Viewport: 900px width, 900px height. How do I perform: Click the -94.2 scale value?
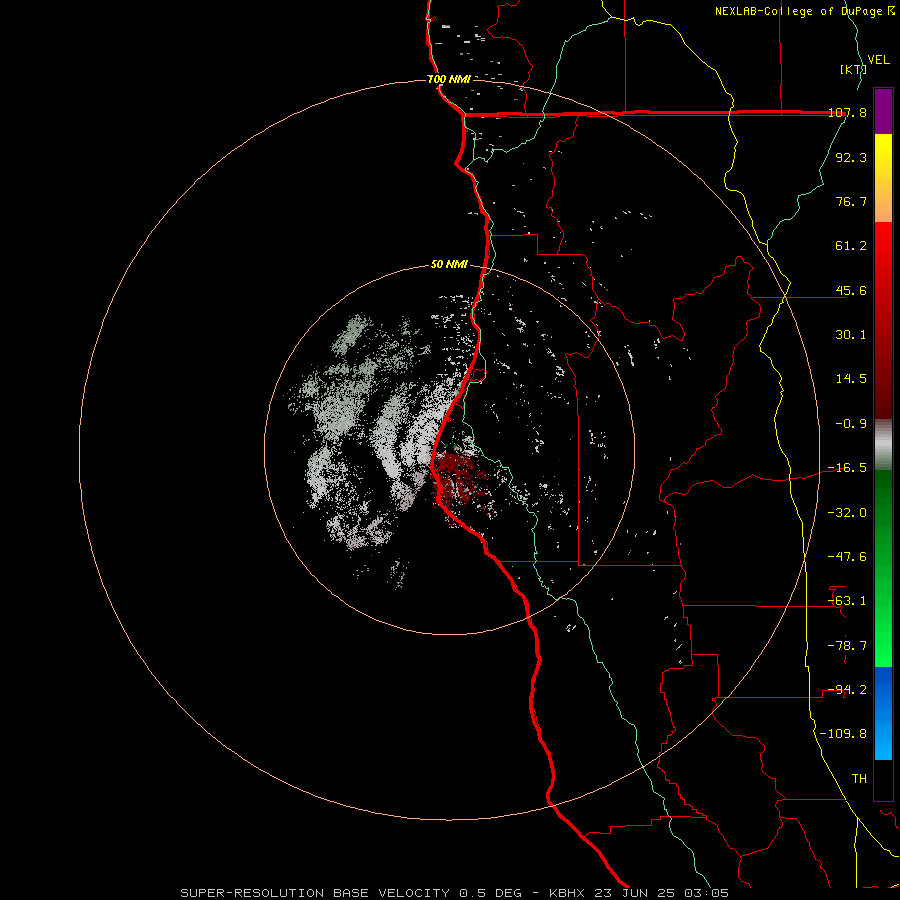(x=848, y=690)
